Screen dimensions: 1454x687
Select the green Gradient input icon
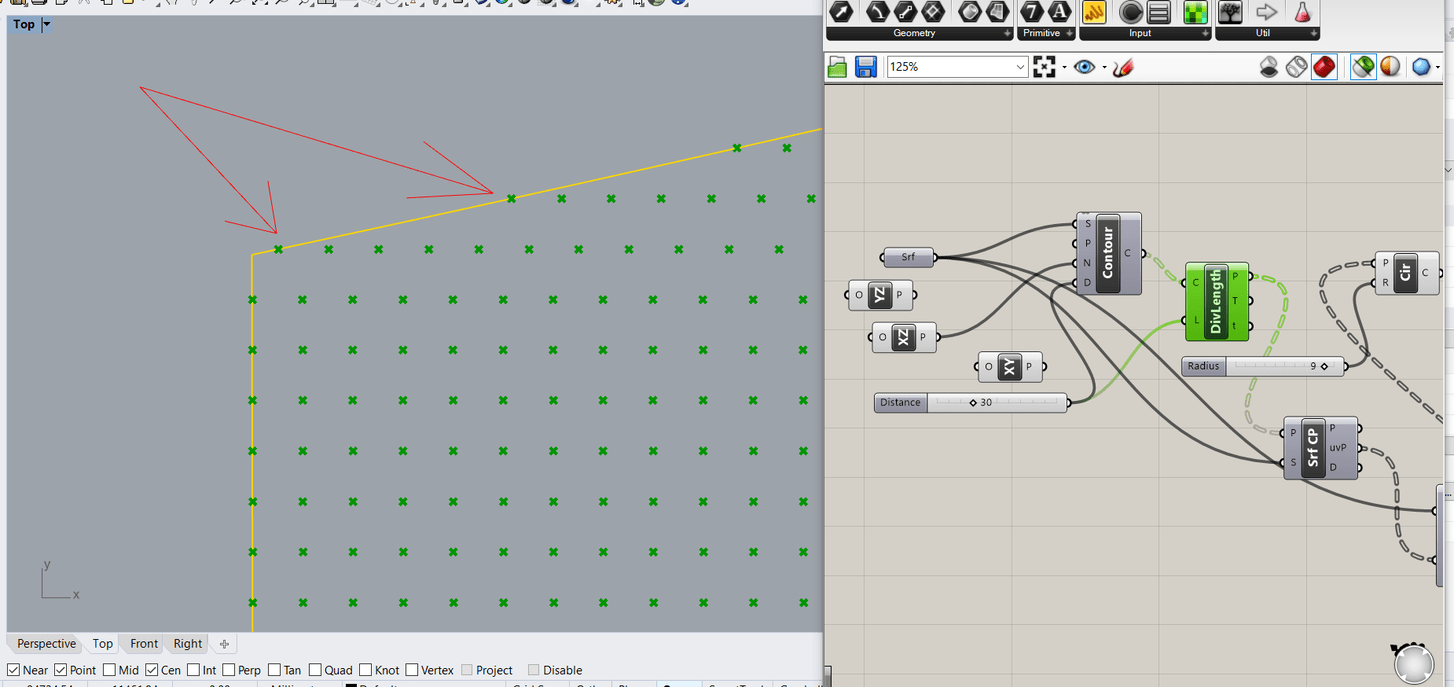pyautogui.click(x=1195, y=12)
